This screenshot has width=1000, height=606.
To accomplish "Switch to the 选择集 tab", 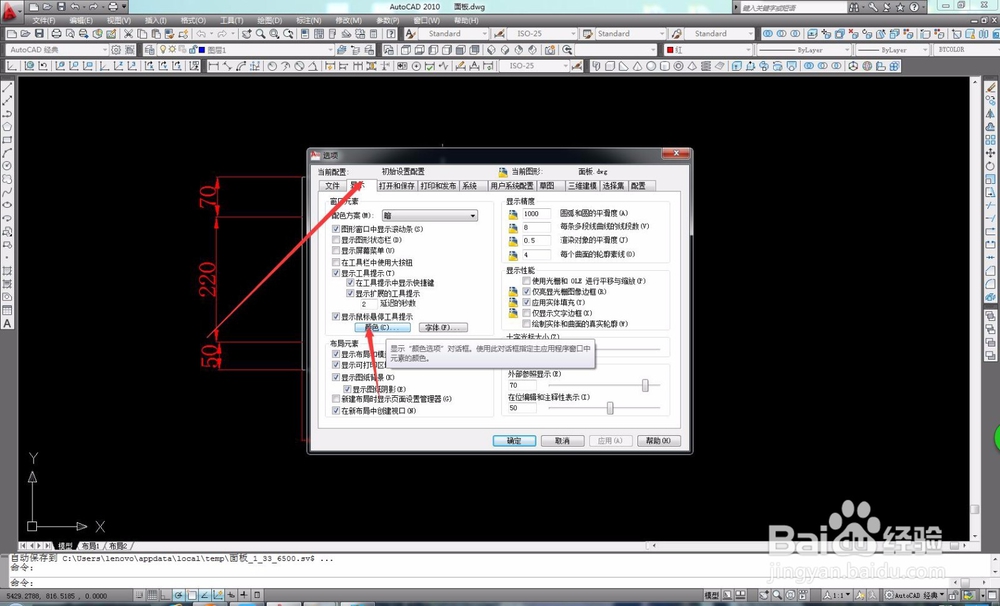I will click(x=613, y=186).
